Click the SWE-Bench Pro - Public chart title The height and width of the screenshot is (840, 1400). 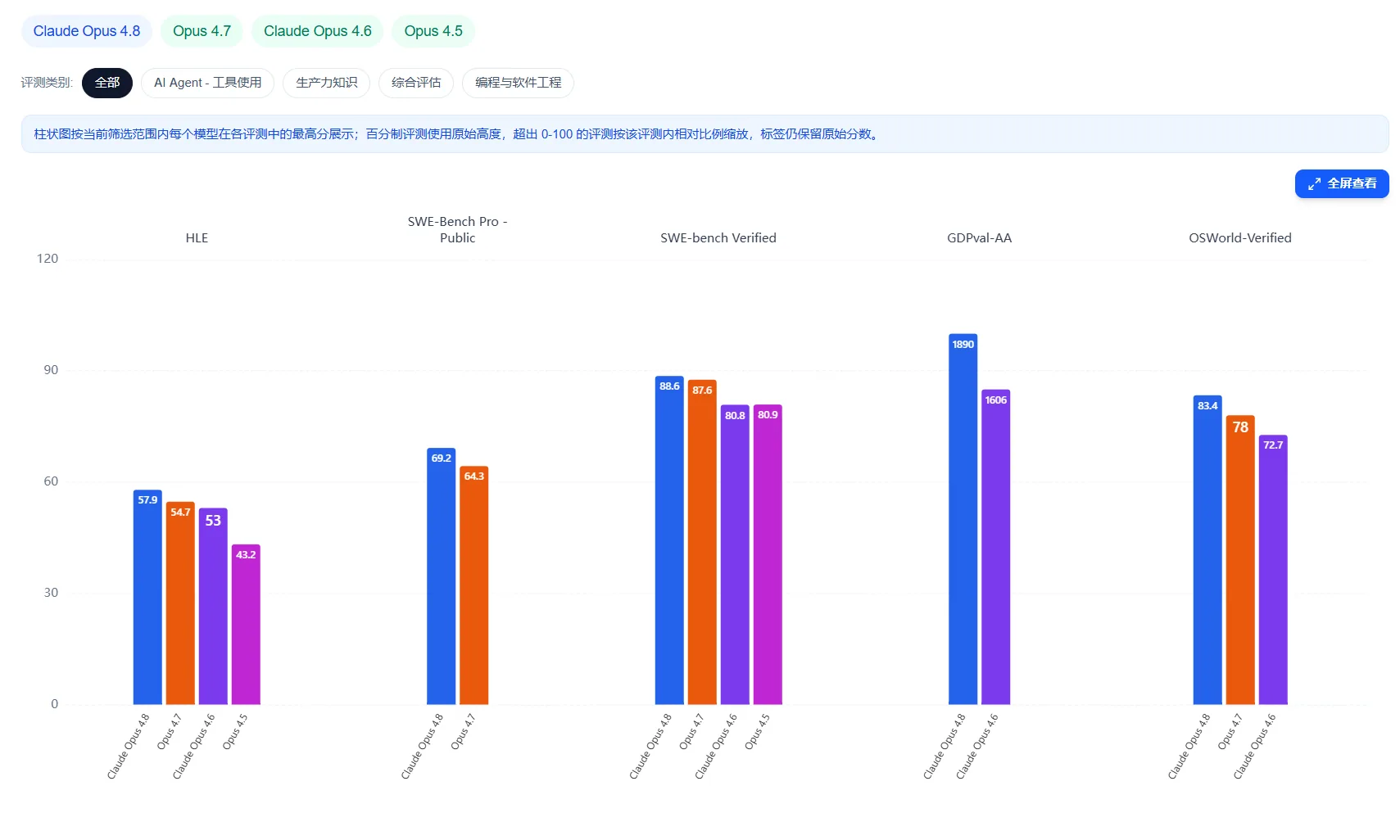click(457, 230)
